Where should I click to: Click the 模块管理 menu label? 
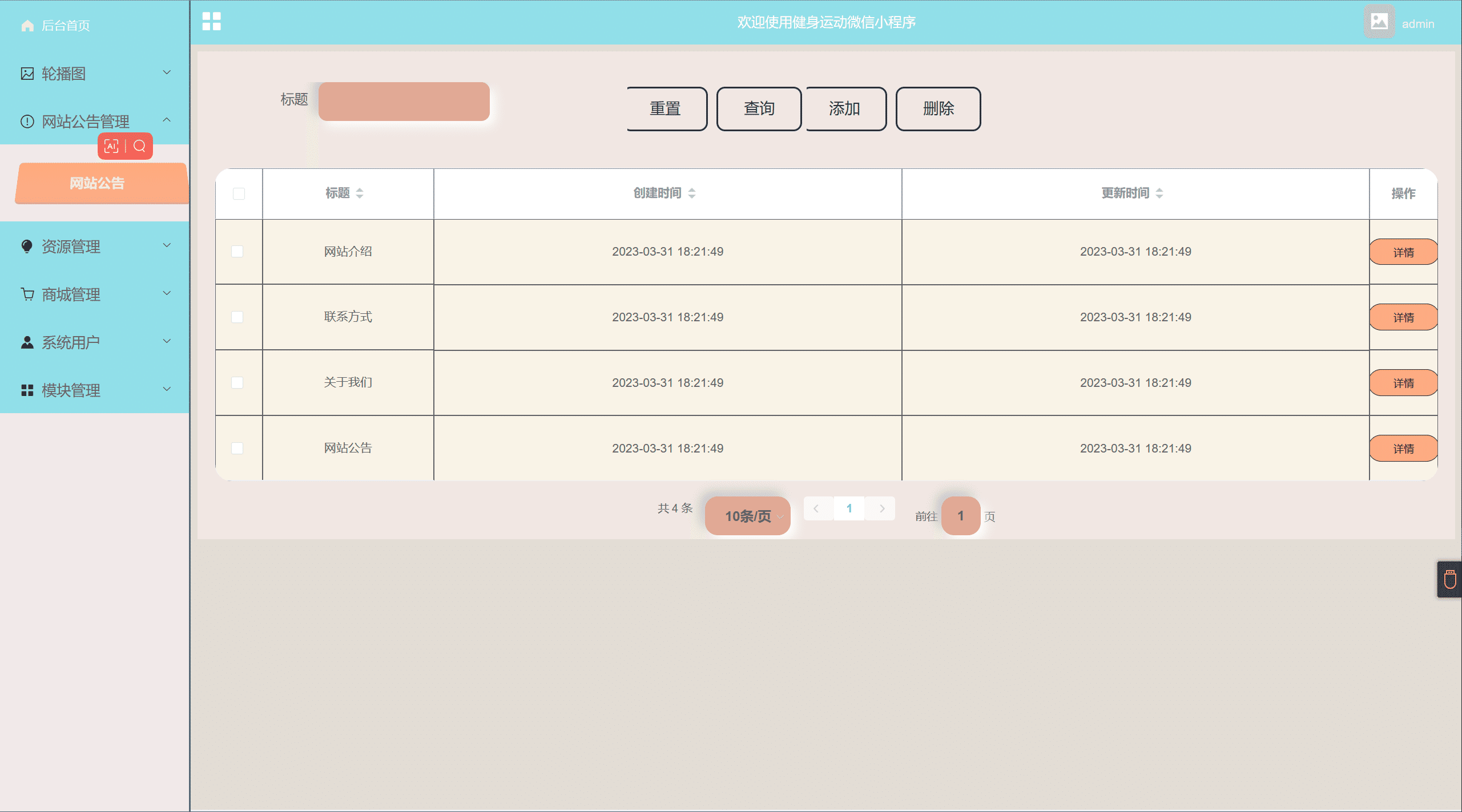71,390
